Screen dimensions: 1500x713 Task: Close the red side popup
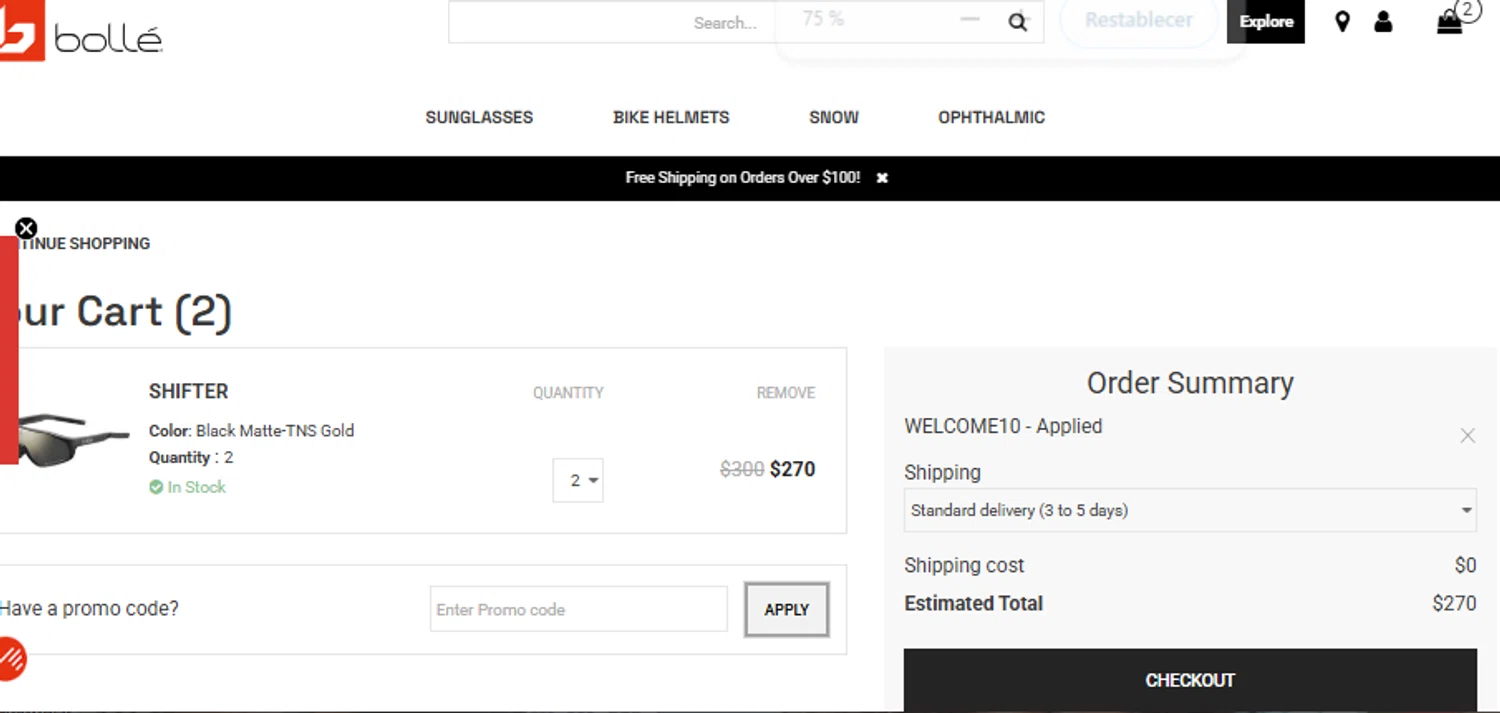pos(26,229)
